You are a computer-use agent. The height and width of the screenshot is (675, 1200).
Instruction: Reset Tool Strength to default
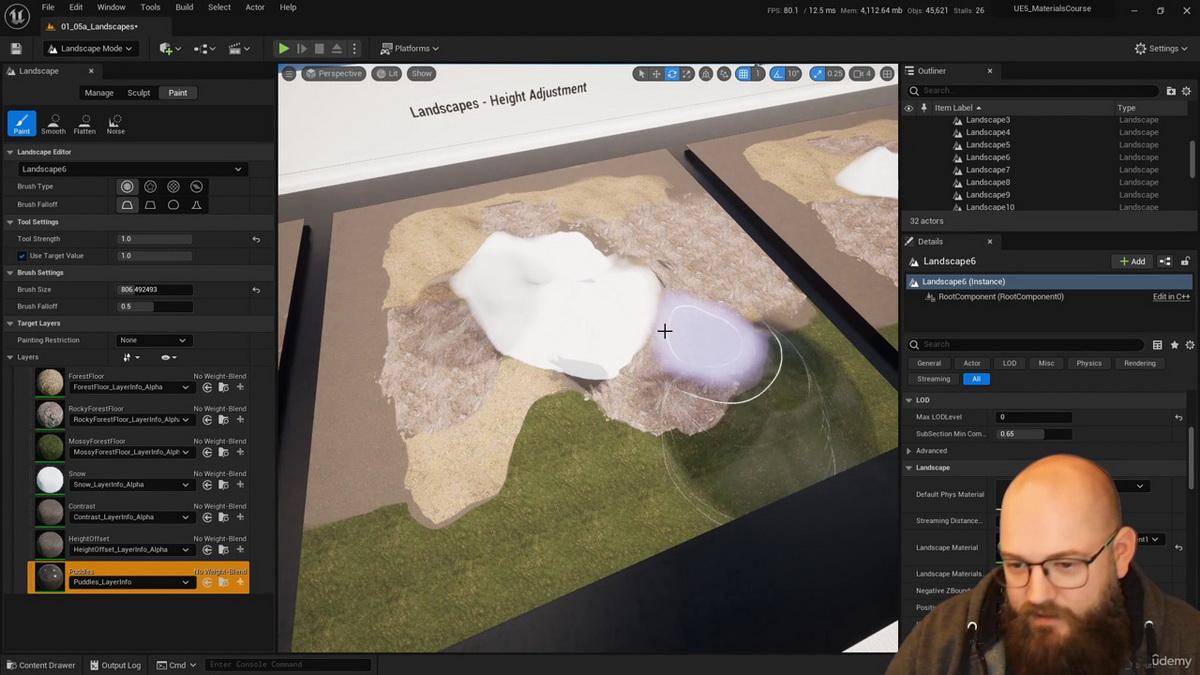(256, 239)
